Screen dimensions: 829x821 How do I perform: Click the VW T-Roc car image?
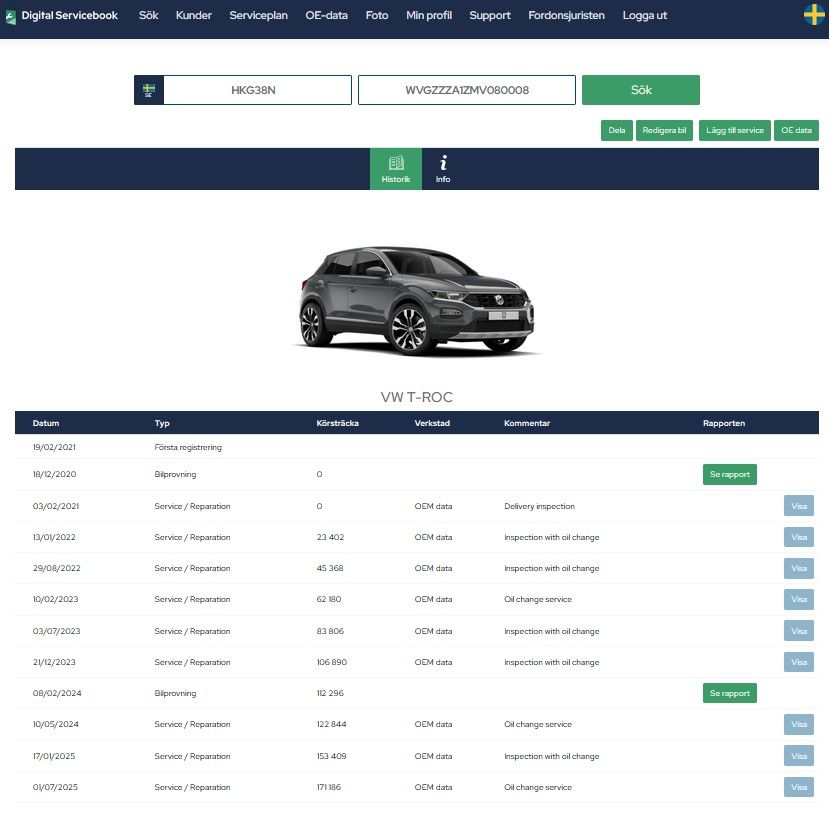415,298
